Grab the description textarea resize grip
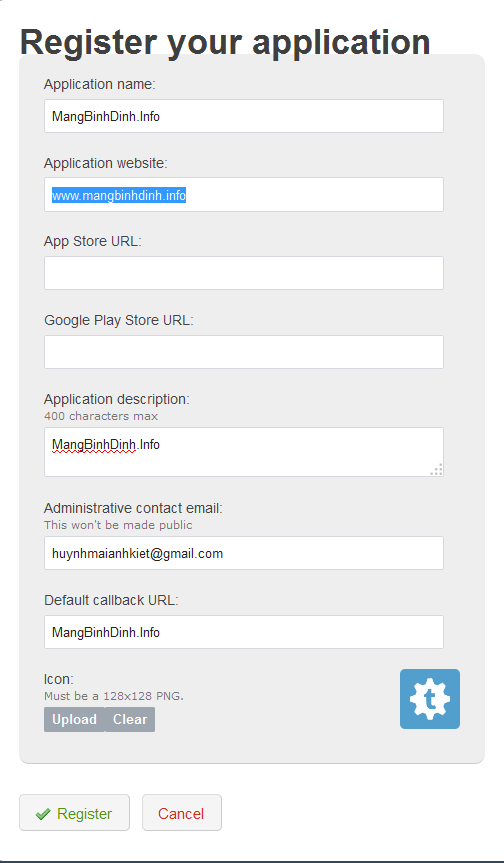This screenshot has width=504, height=863. (x=436, y=469)
